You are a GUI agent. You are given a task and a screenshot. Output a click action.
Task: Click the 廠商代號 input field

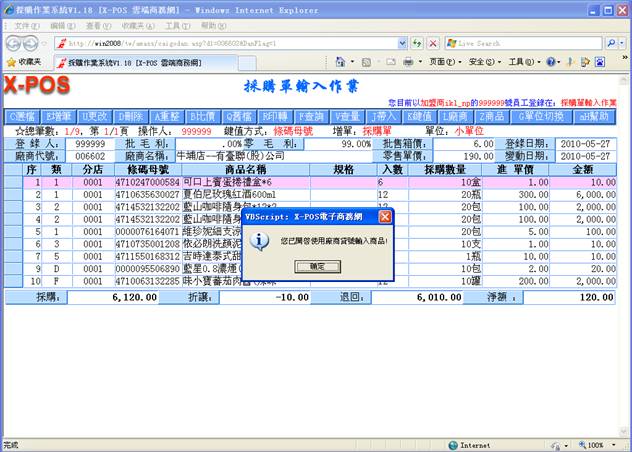[90, 156]
